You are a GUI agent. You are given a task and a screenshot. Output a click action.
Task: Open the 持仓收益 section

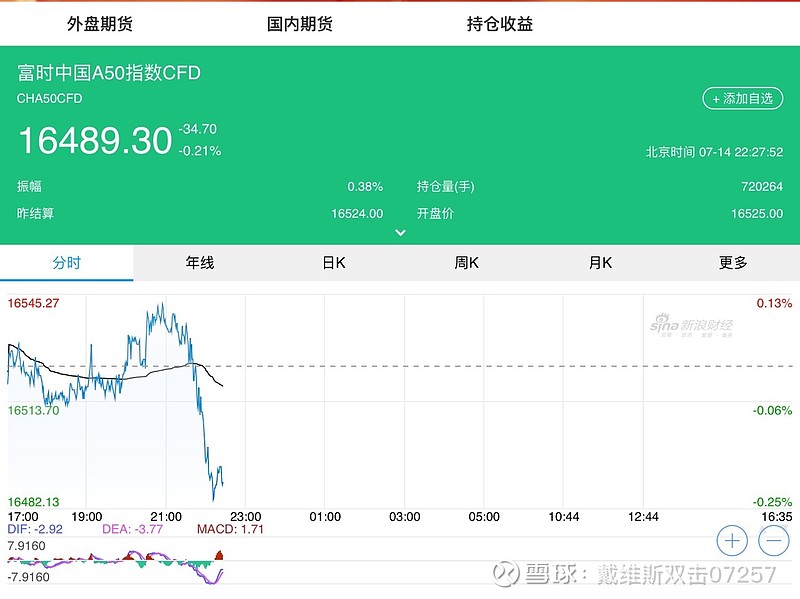(x=500, y=21)
